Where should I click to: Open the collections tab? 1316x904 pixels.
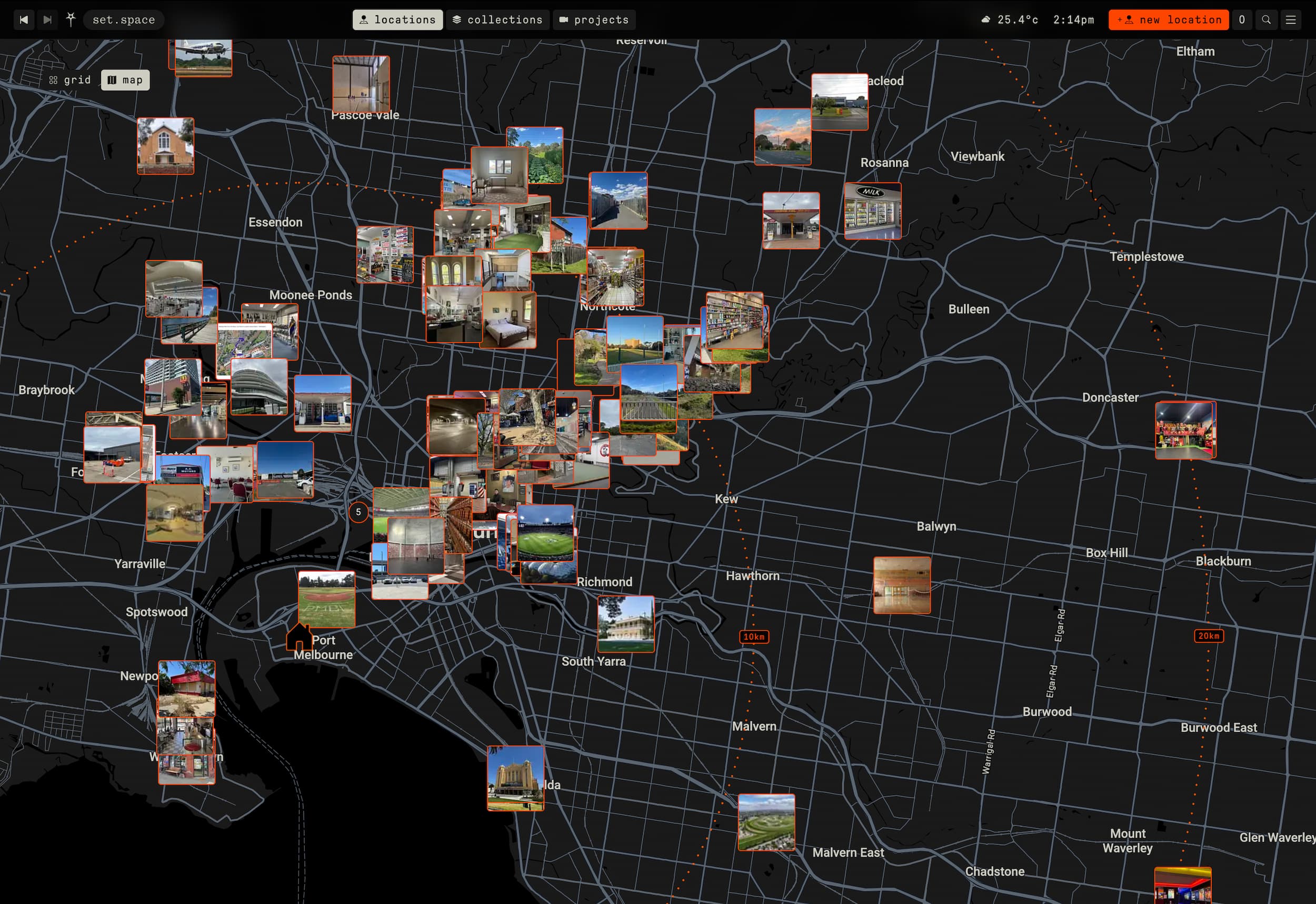(x=497, y=20)
